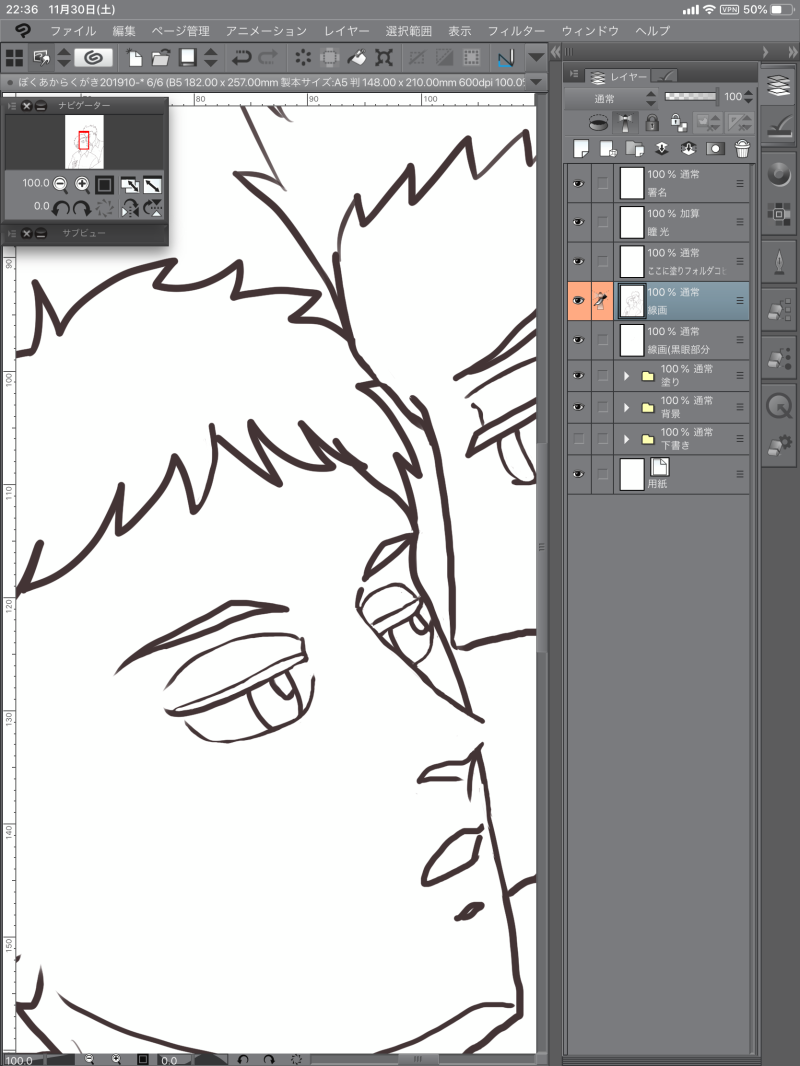Open pen sub tool palette in right dock
The height and width of the screenshot is (1066, 800).
point(779,262)
